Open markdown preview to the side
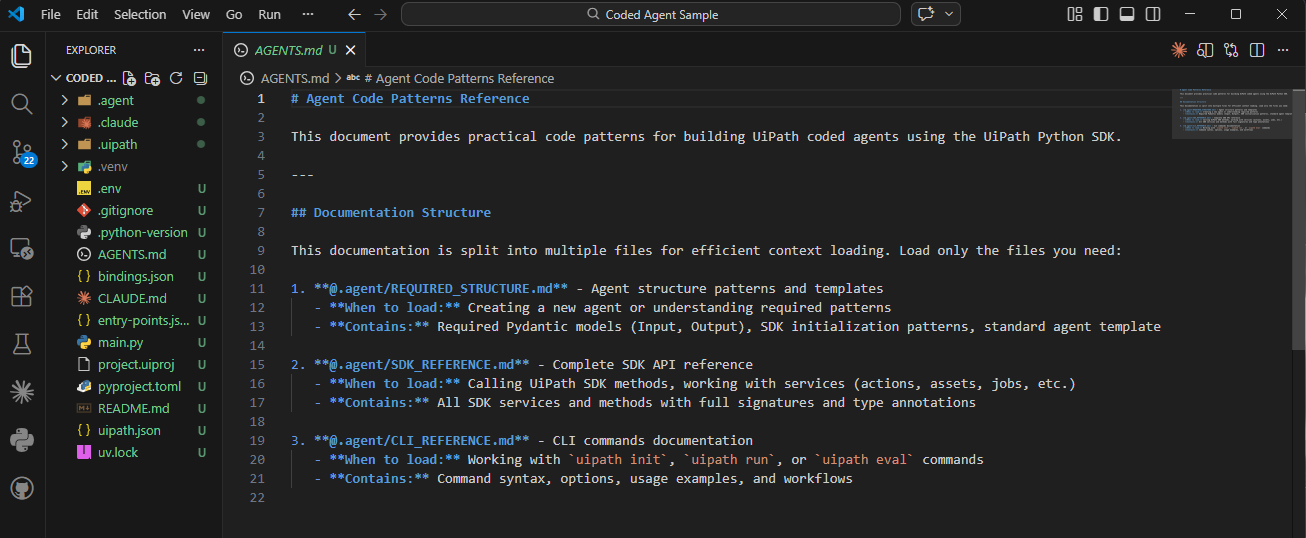Screen dimensions: 1306x538 (x=1206, y=50)
